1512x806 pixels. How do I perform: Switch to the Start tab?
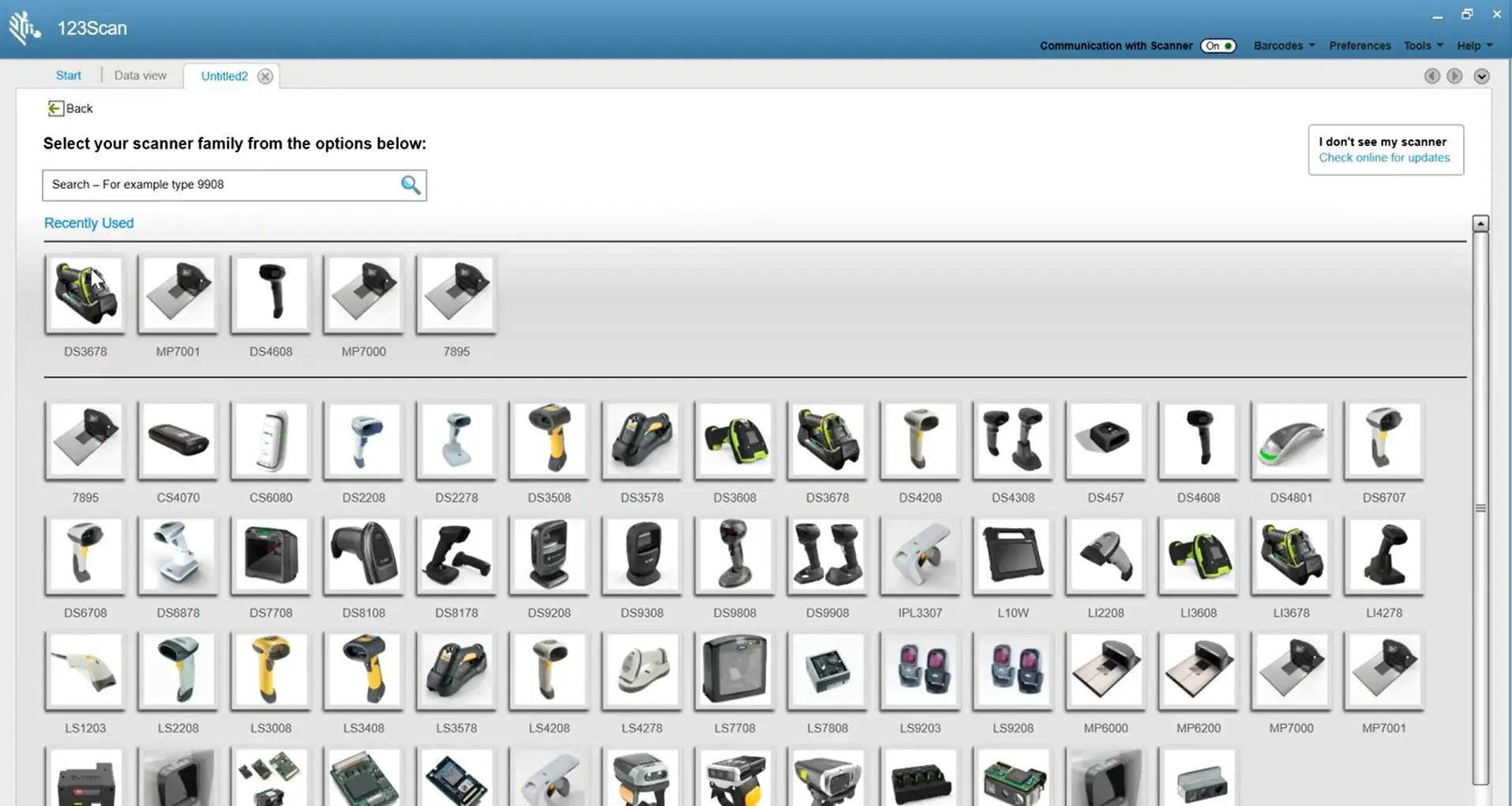click(x=69, y=76)
